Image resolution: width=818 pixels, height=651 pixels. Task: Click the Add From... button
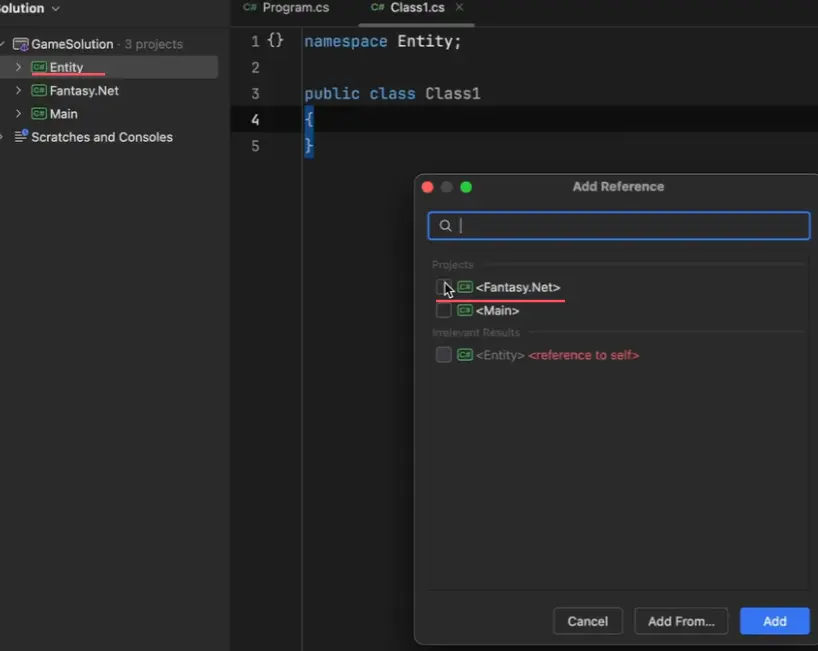pyautogui.click(x=681, y=621)
